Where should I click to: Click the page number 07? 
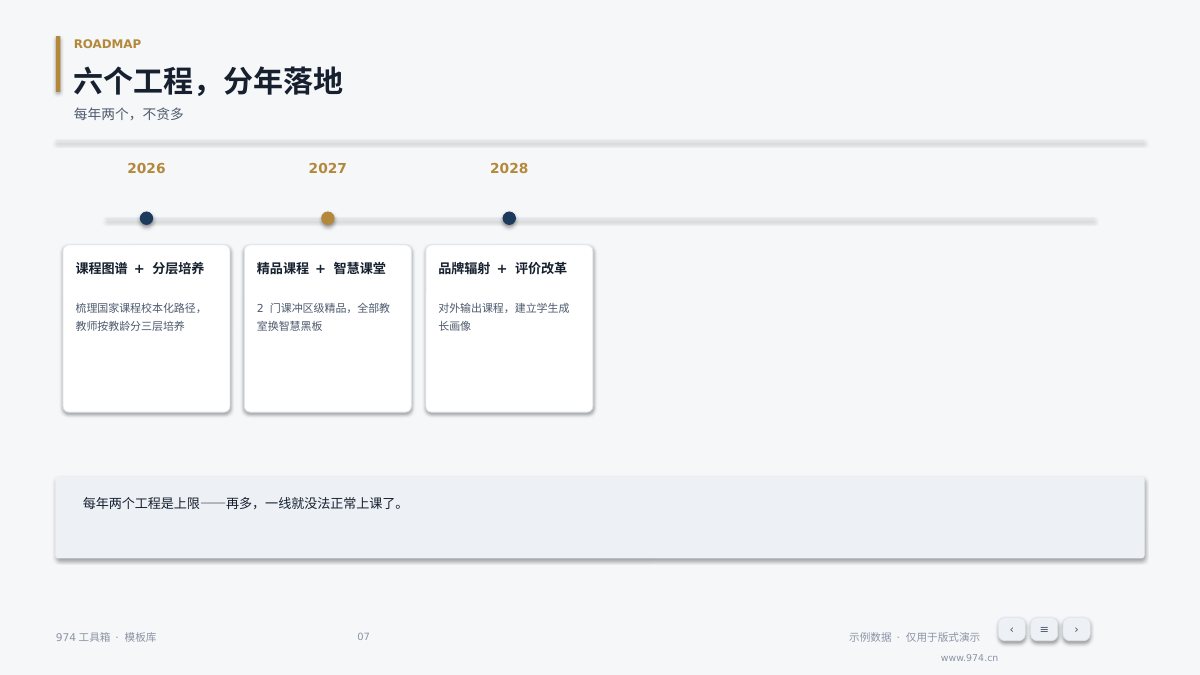click(x=363, y=636)
